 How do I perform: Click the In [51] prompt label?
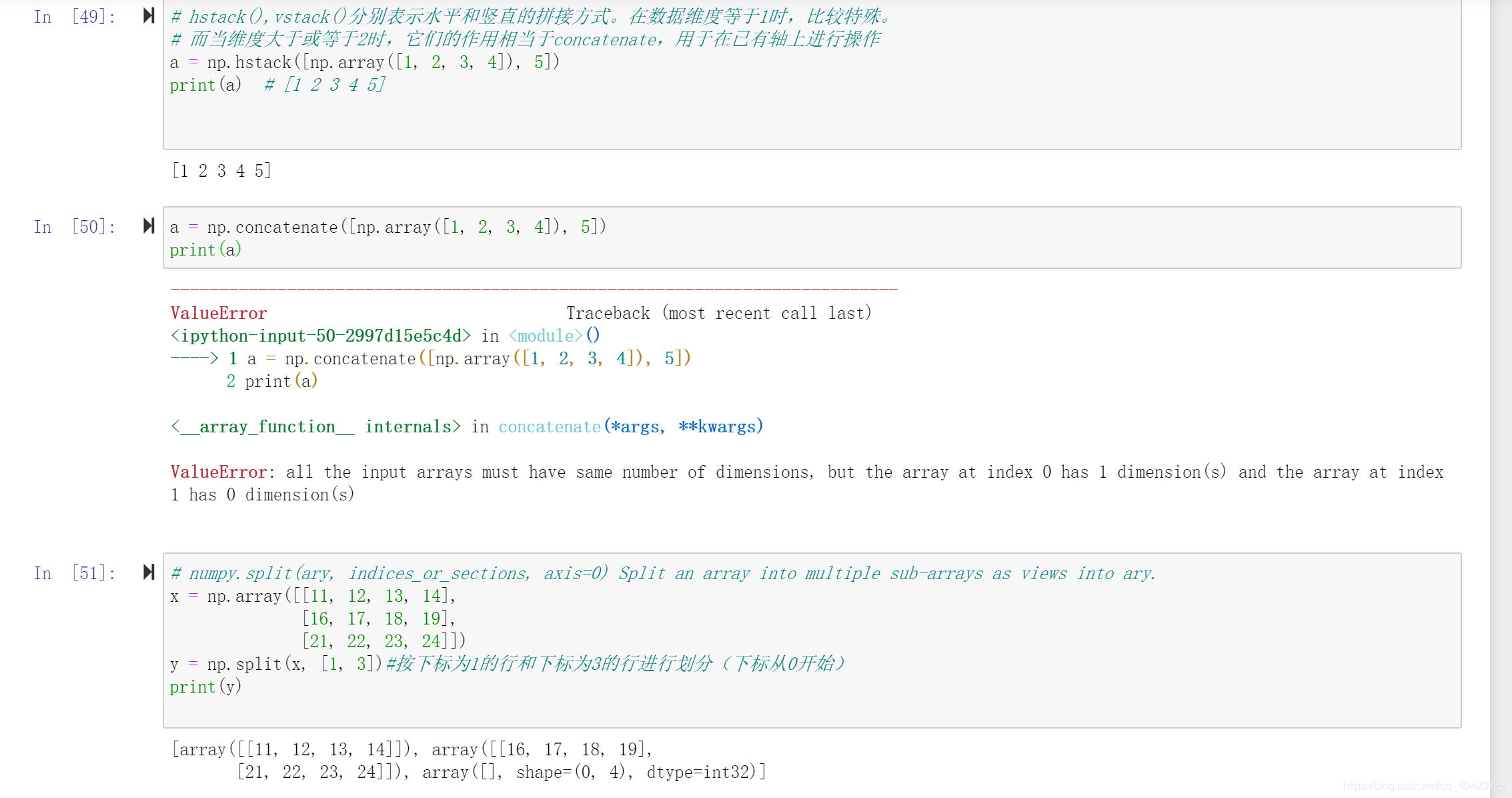[74, 573]
